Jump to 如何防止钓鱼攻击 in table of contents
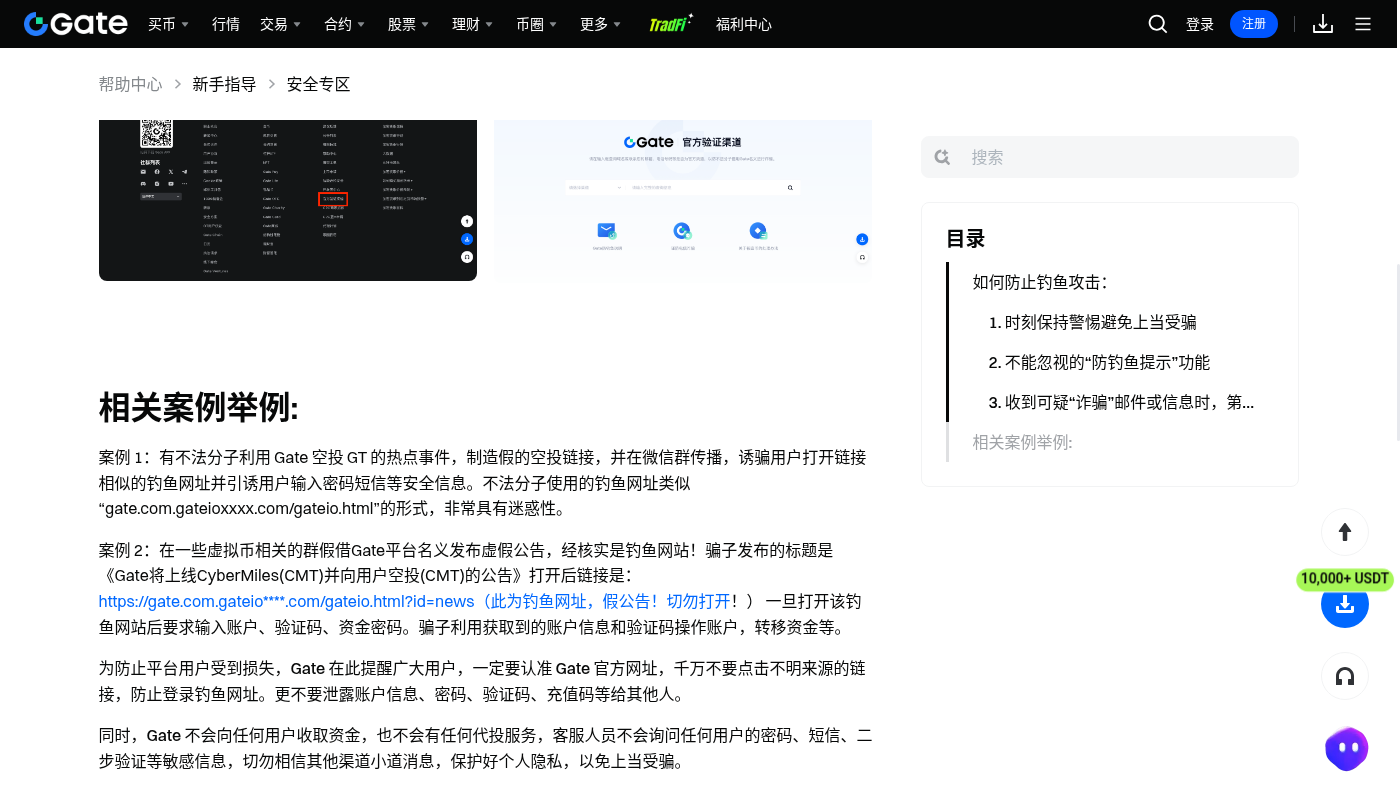 coord(1040,282)
